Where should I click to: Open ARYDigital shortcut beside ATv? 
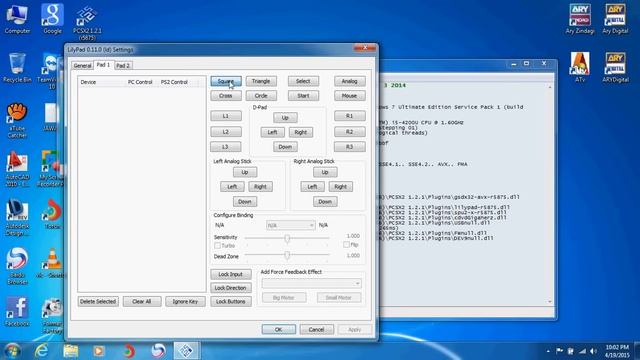[x=615, y=67]
